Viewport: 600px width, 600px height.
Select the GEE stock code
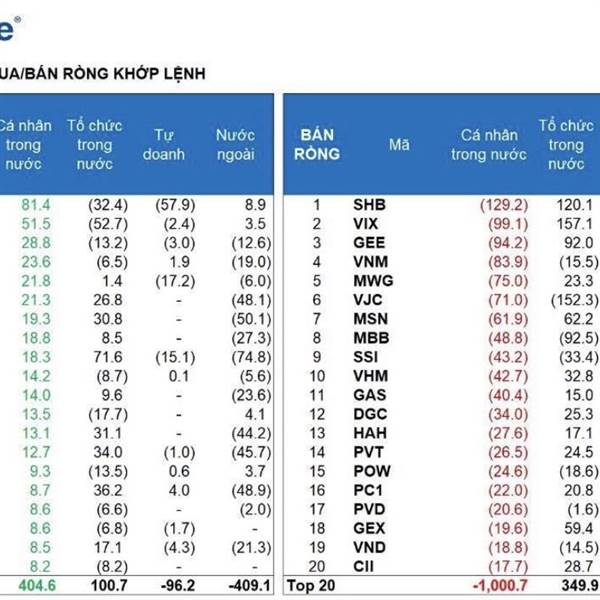(x=369, y=243)
